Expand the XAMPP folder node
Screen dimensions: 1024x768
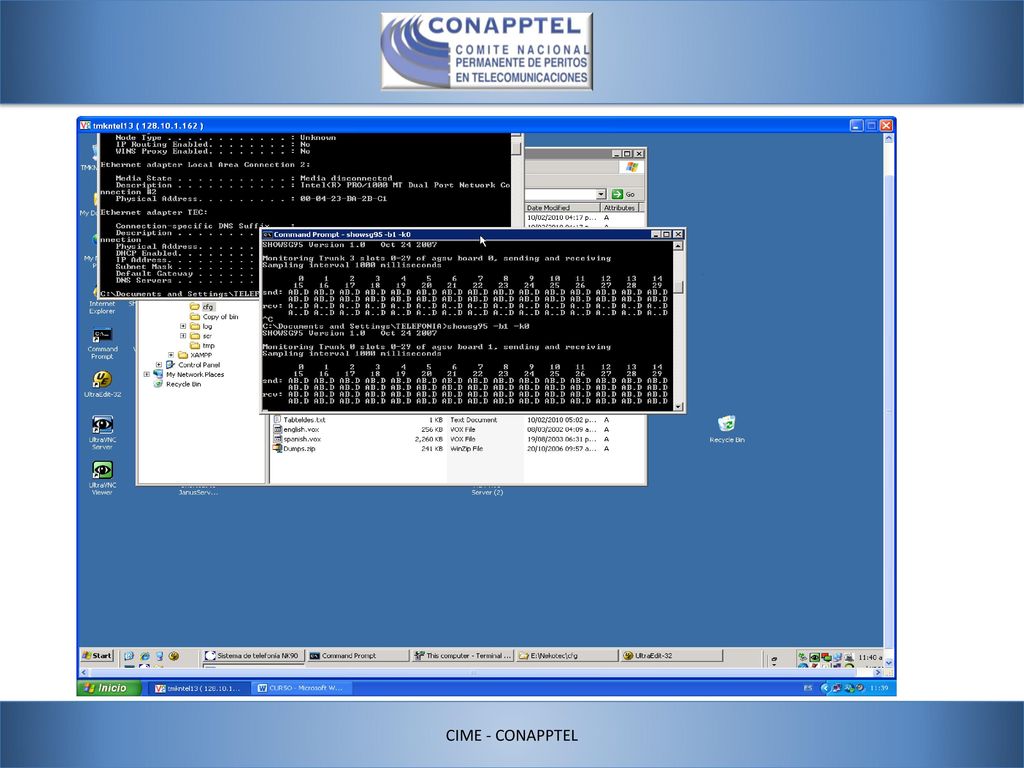171,355
